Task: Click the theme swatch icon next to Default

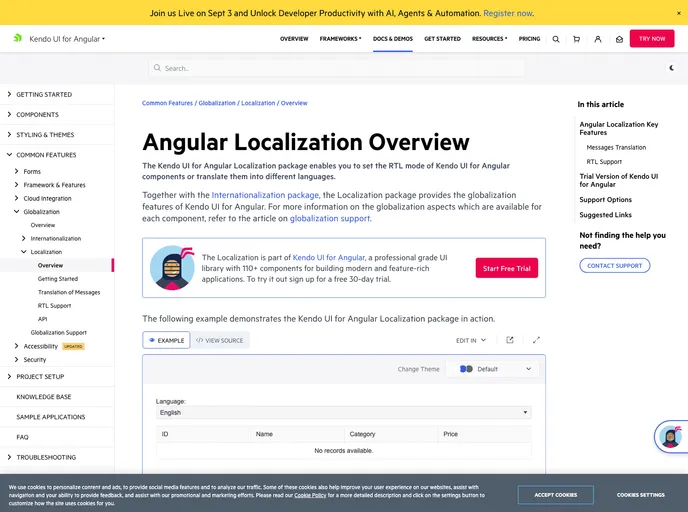Action: pos(466,369)
